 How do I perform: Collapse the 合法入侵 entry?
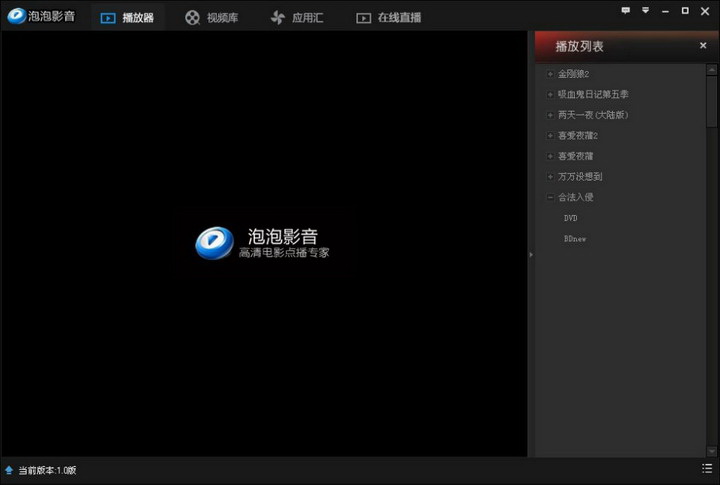coord(550,197)
